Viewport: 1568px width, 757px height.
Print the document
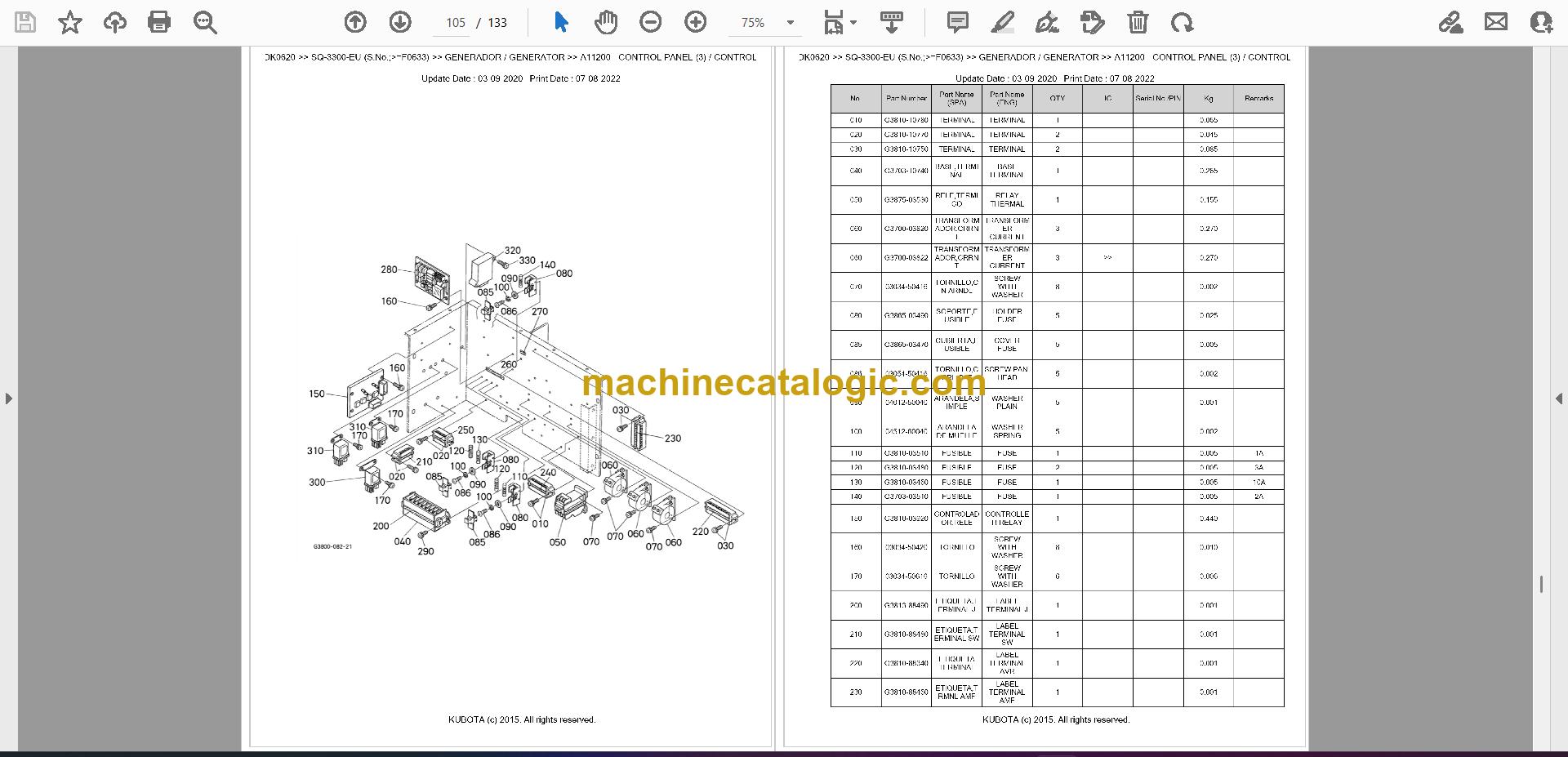pos(159,22)
